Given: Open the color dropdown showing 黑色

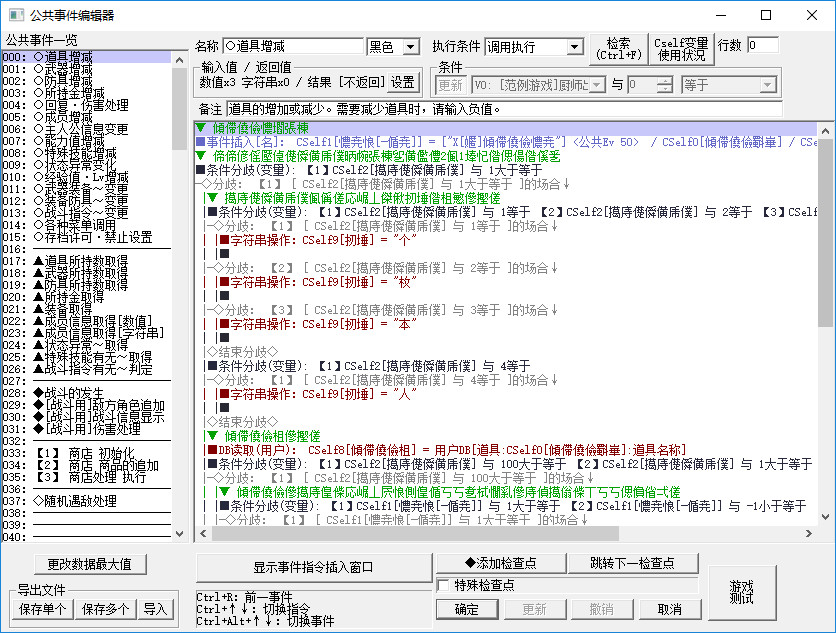Looking at the screenshot, I should coord(410,47).
